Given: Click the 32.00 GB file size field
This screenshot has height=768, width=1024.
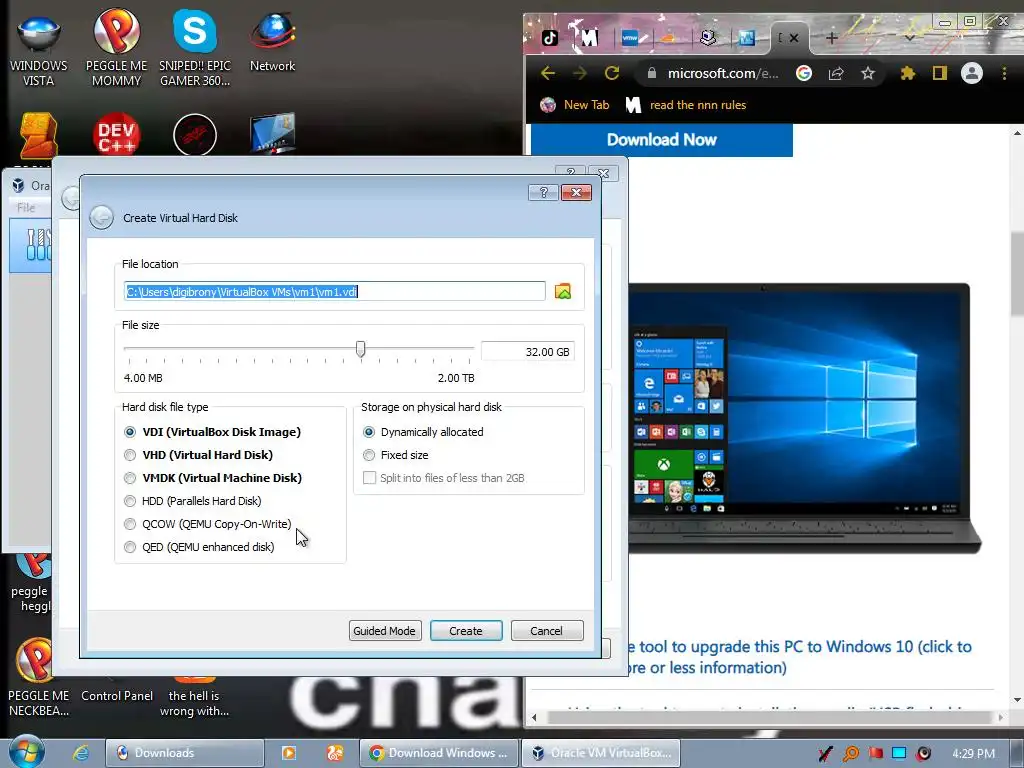Looking at the screenshot, I should pos(528,352).
